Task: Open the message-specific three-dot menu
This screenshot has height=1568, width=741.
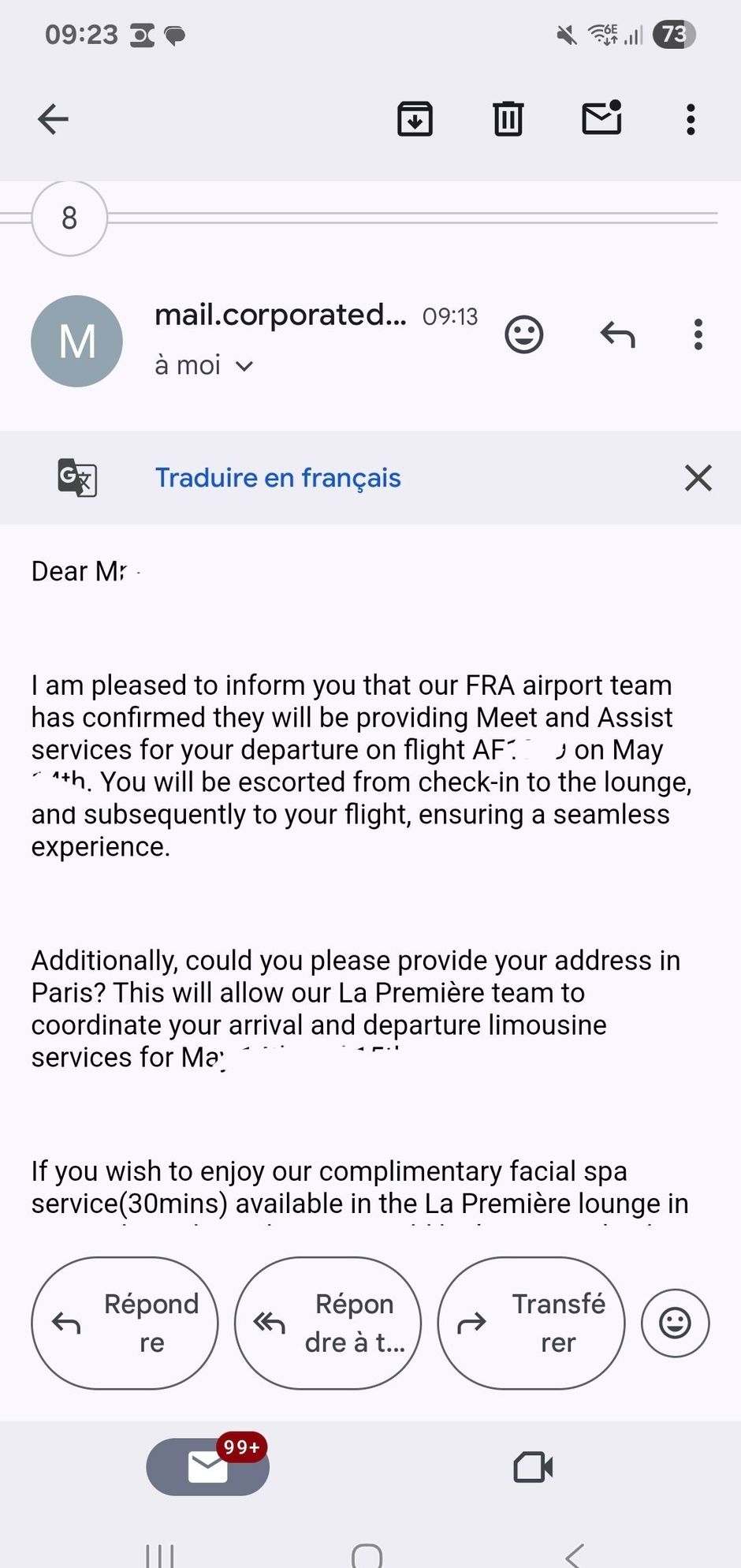Action: click(x=698, y=334)
